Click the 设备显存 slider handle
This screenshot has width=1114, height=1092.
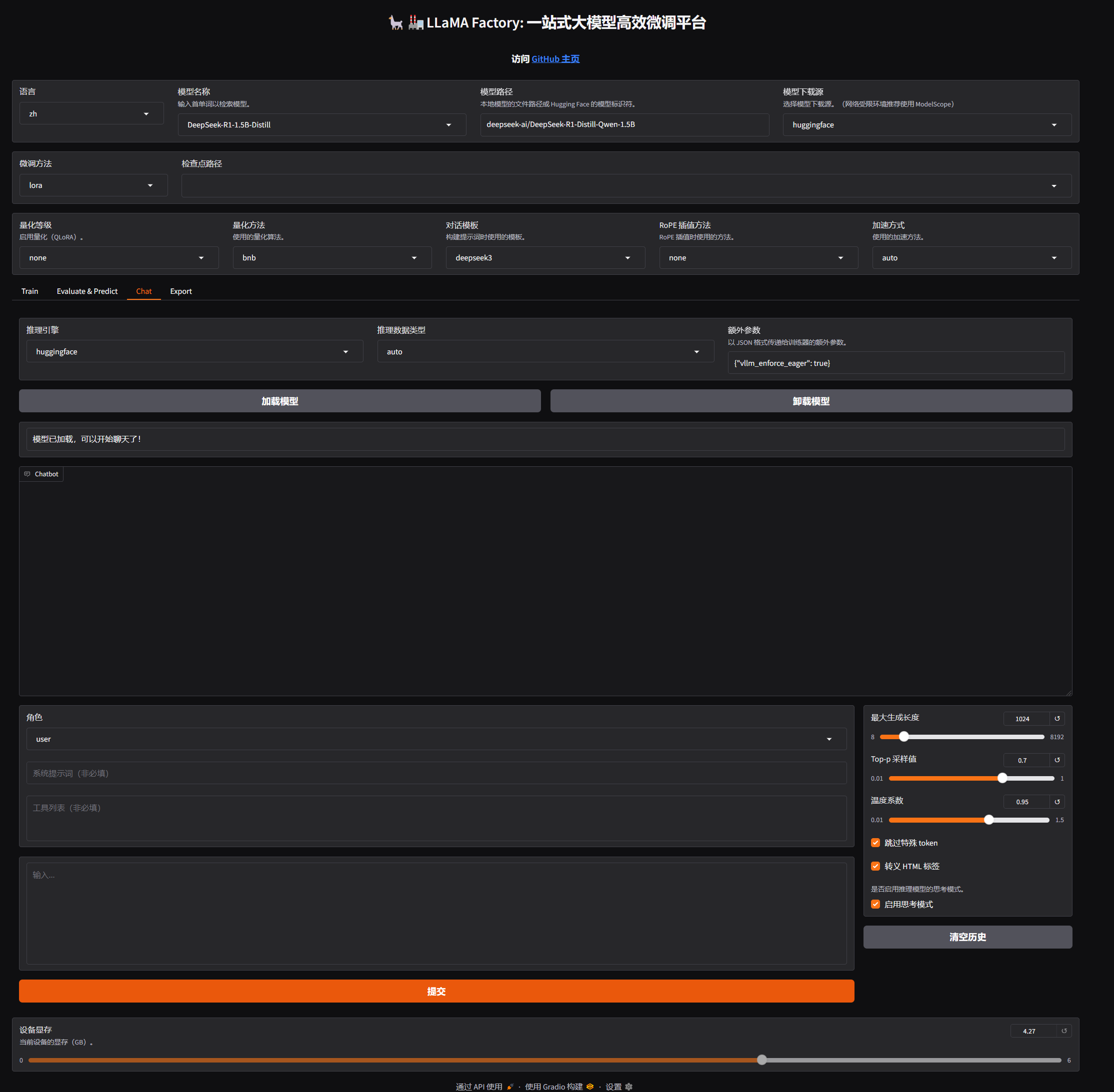[761, 1060]
